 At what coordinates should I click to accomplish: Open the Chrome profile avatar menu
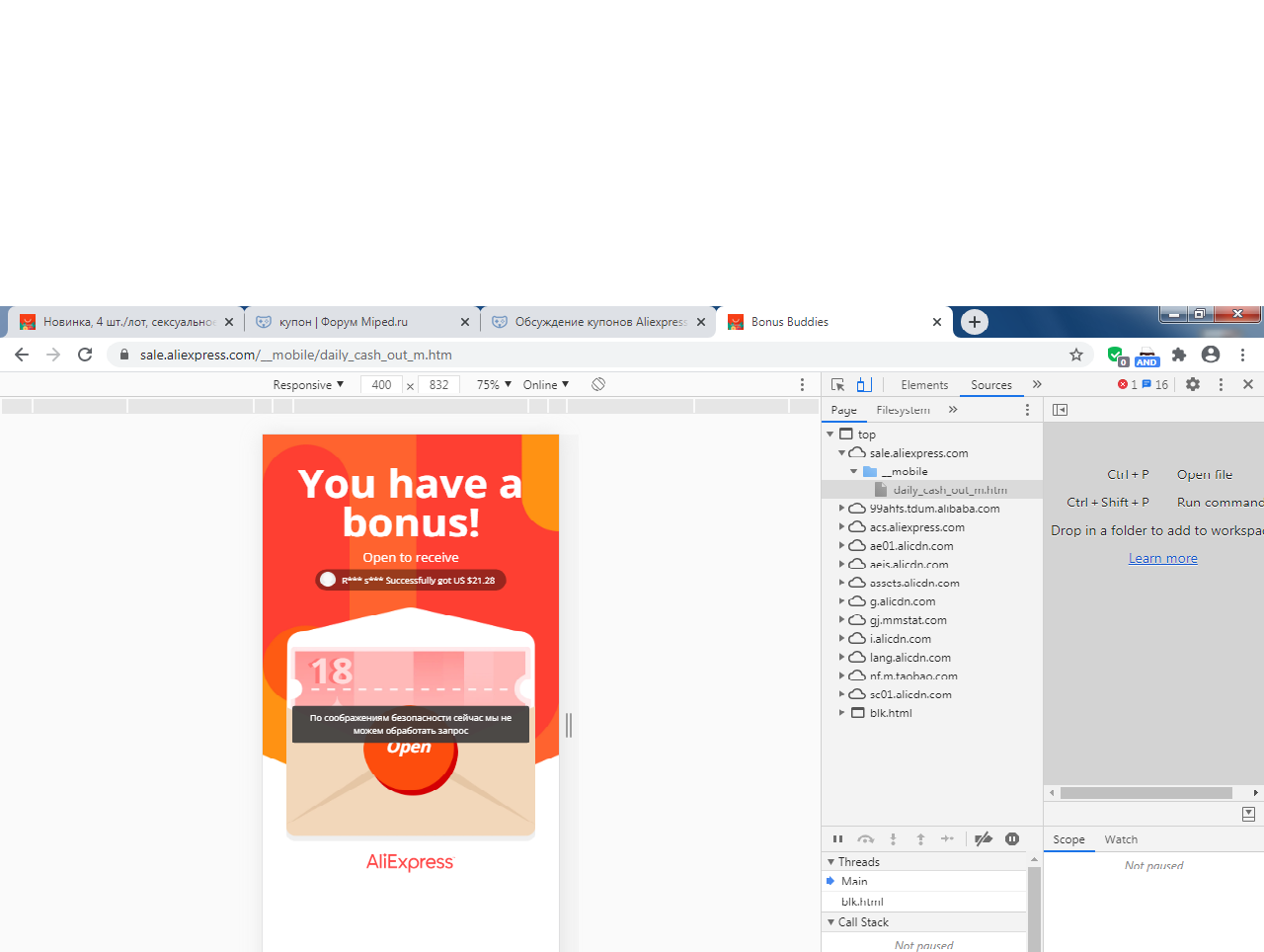[x=1211, y=355]
